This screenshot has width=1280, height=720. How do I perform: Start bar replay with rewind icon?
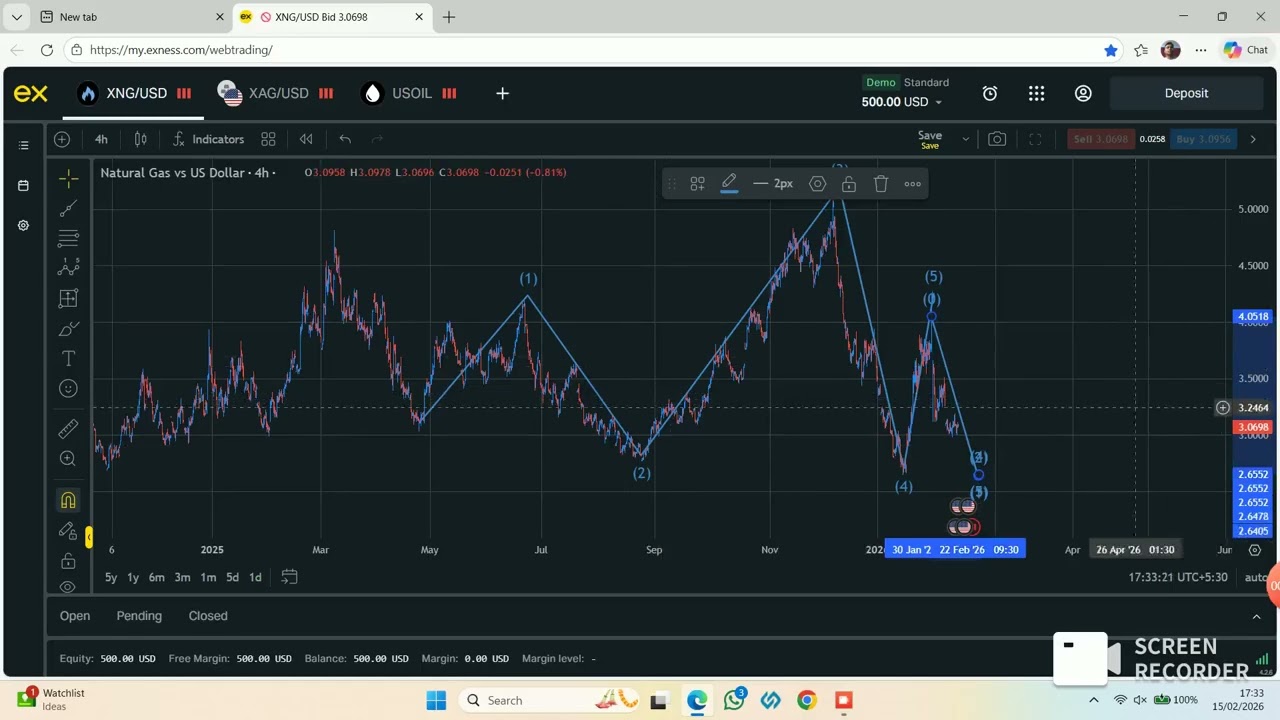pyautogui.click(x=306, y=139)
